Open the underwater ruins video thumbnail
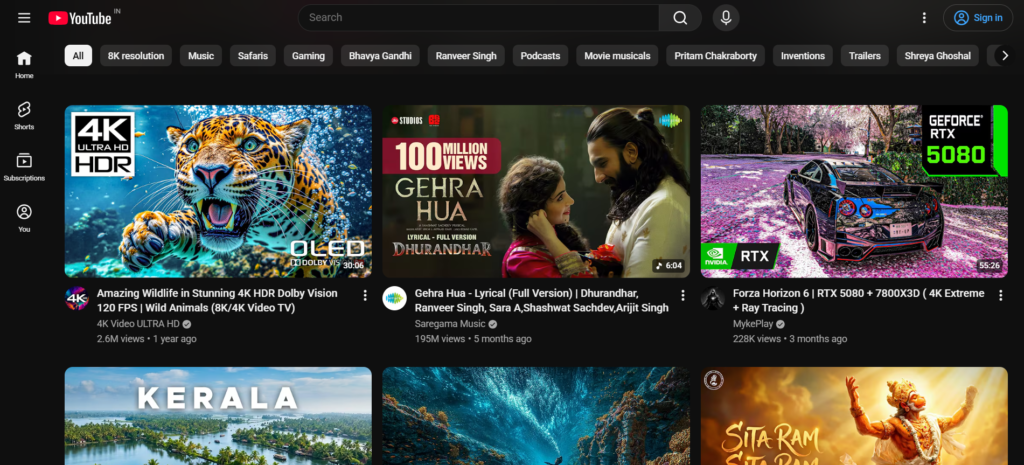 pos(536,416)
